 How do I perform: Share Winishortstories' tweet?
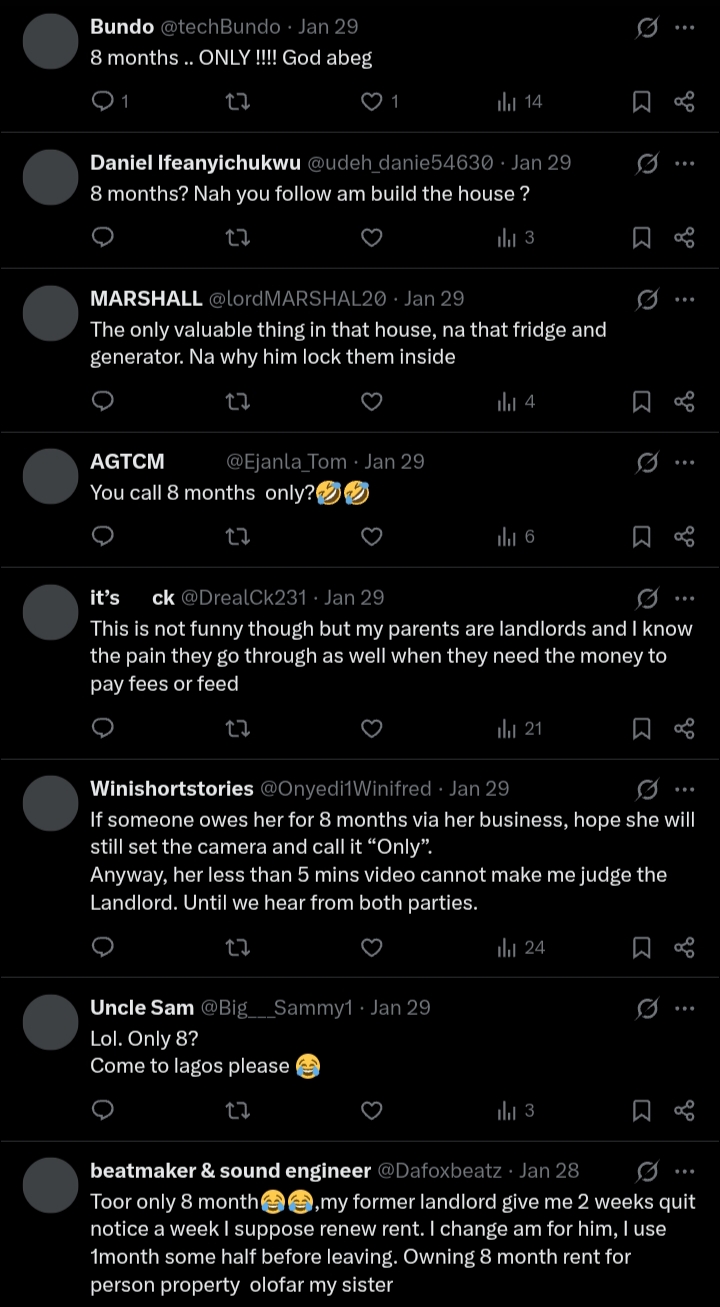click(684, 947)
